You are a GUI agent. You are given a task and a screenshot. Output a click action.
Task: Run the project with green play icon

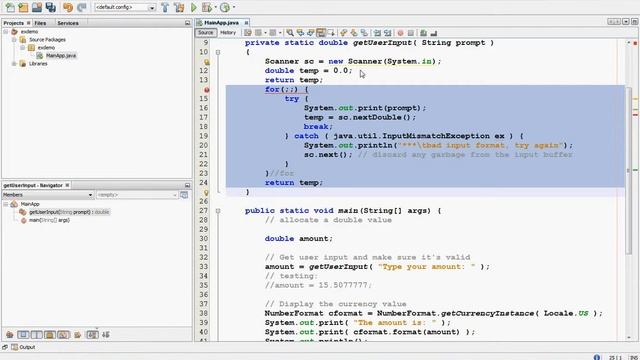[194, 7]
